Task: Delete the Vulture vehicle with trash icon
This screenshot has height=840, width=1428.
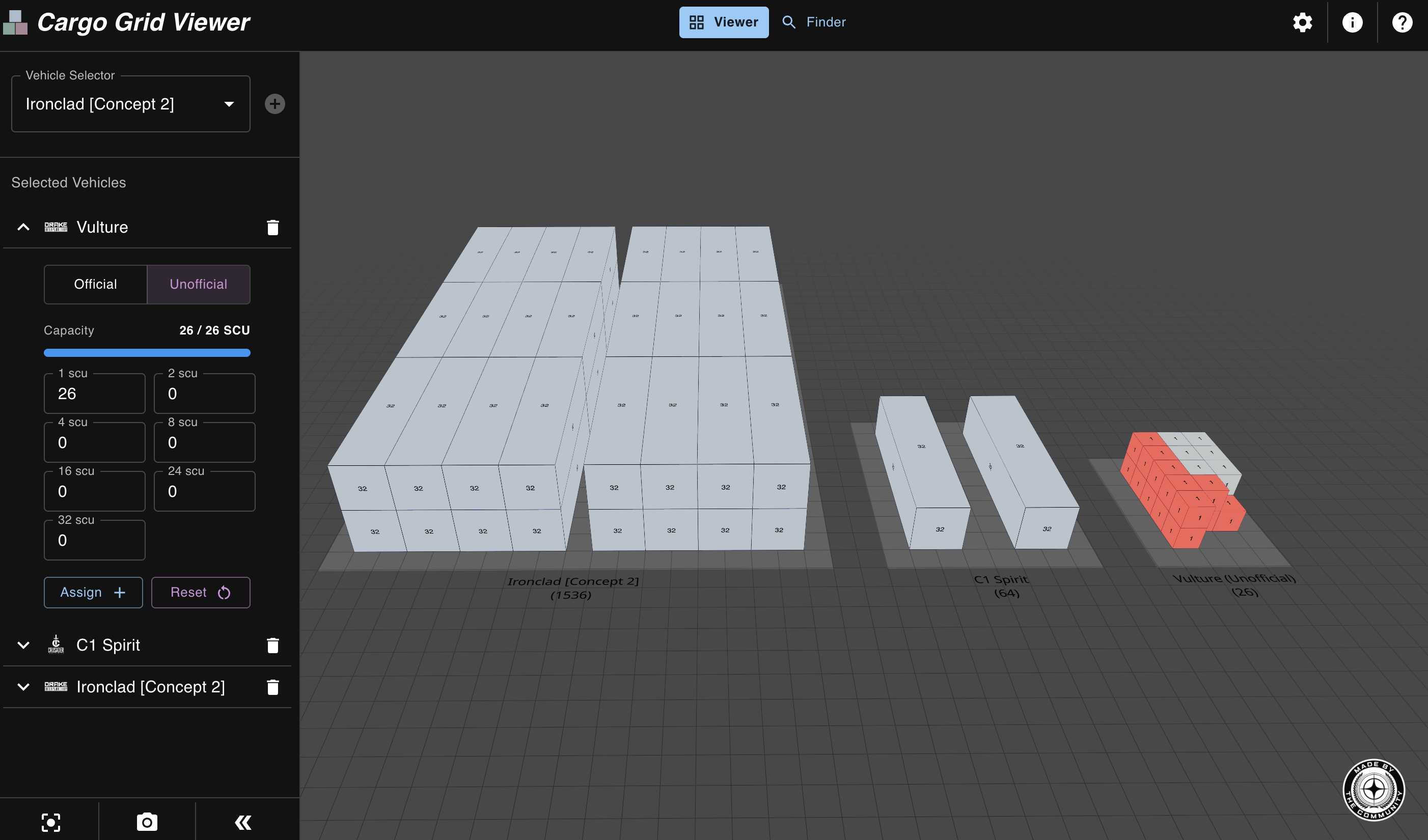Action: click(272, 227)
